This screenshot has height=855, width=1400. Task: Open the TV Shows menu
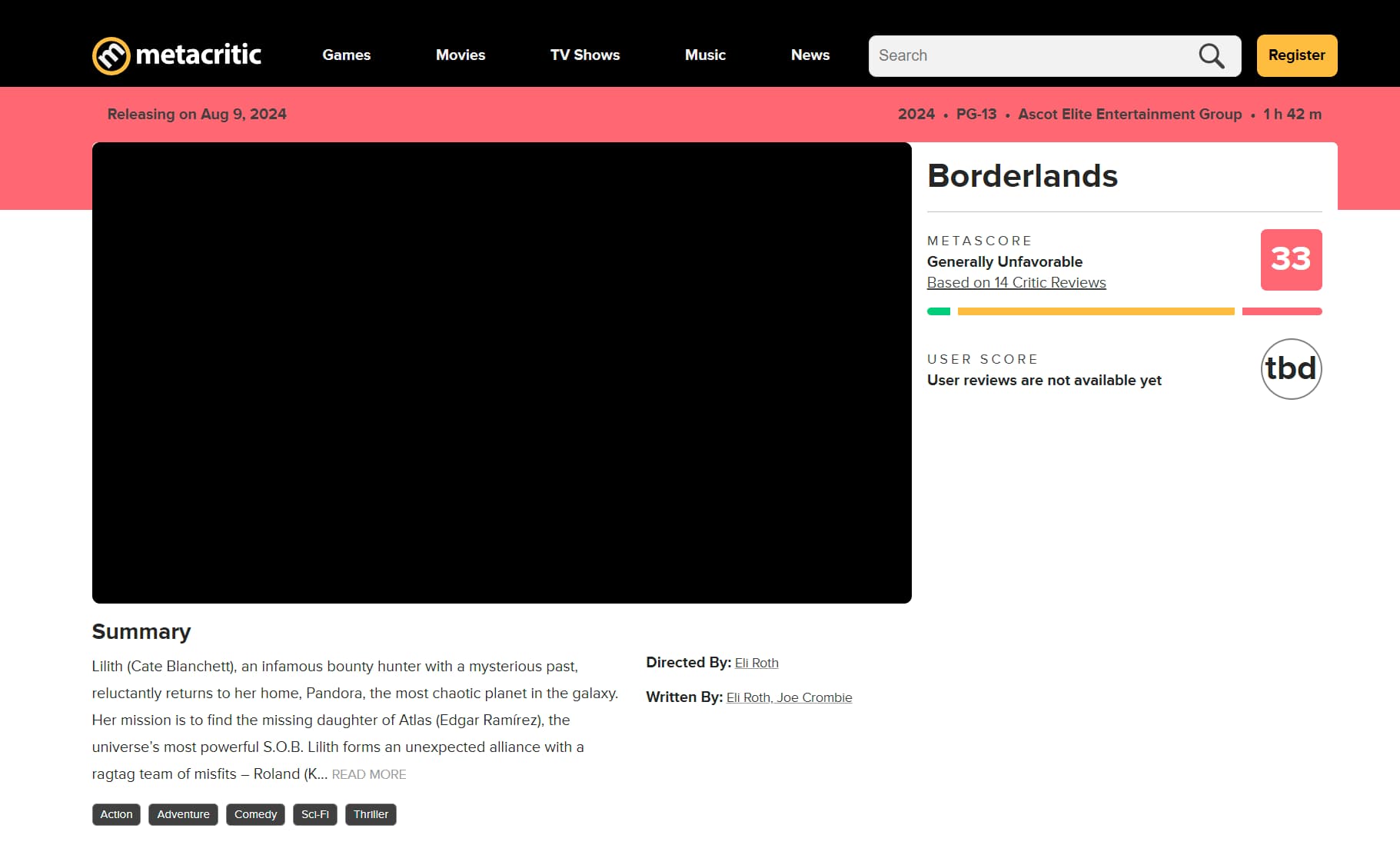pyautogui.click(x=585, y=55)
